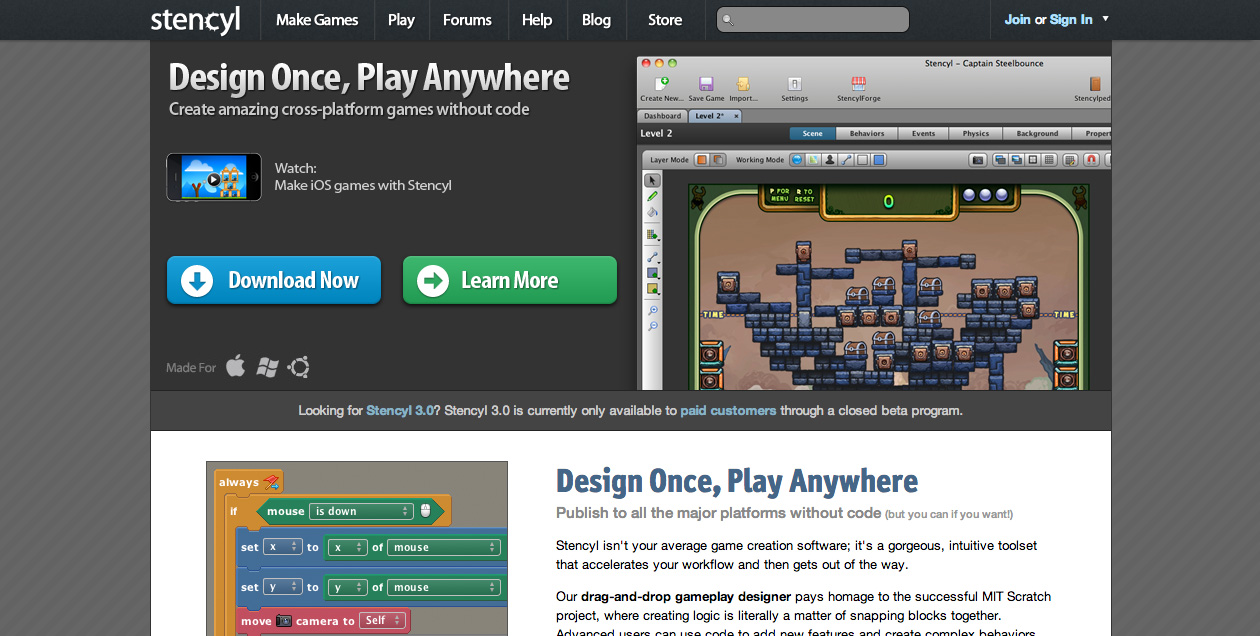Choose the paint bucket fill tool
This screenshot has width=1260, height=636.
652,212
